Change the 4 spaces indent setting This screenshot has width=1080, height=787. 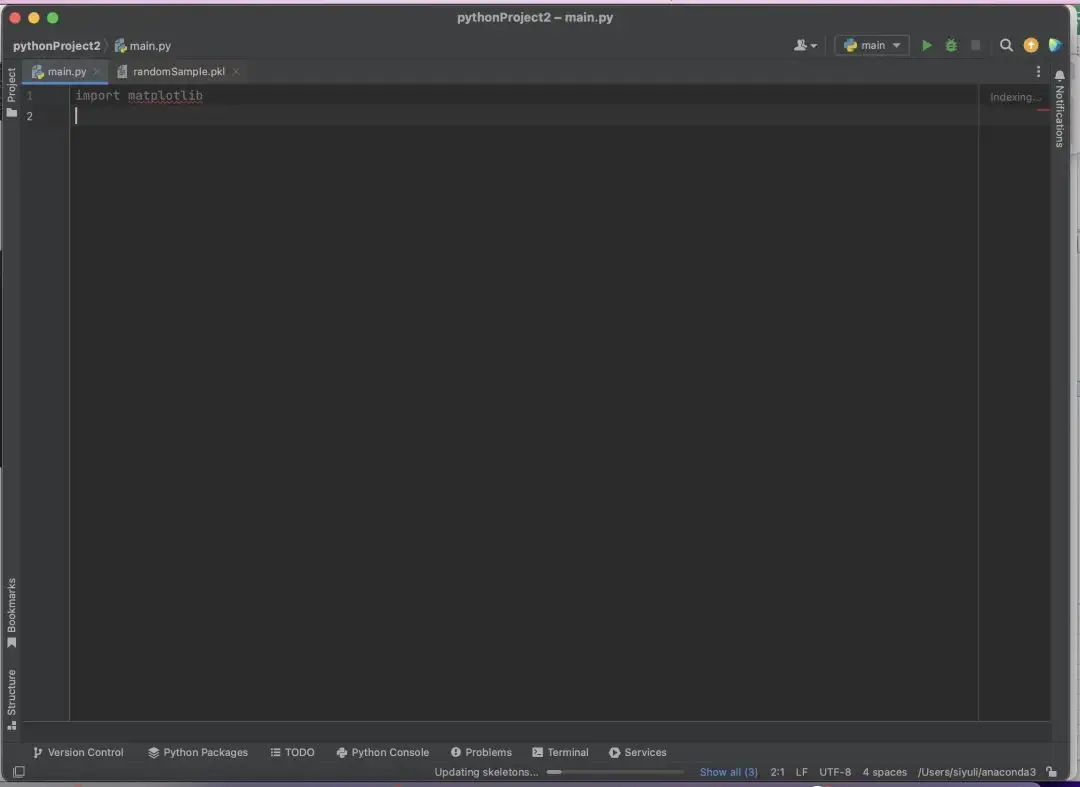[x=884, y=772]
